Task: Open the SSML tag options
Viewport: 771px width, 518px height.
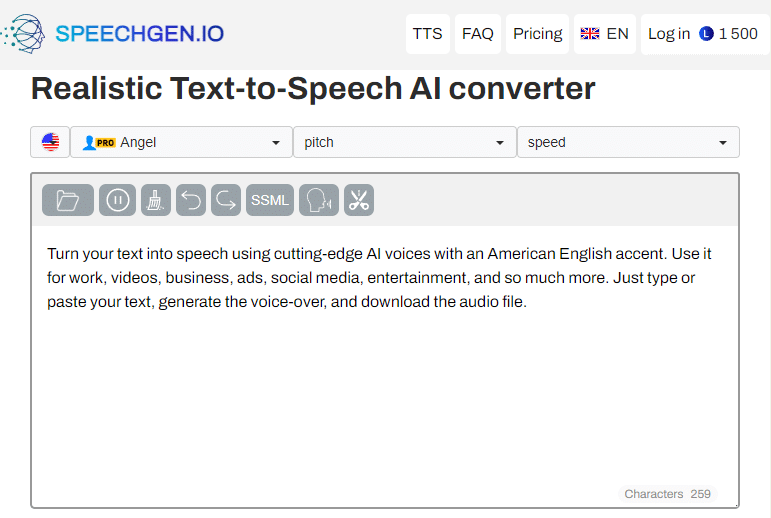Action: 270,201
